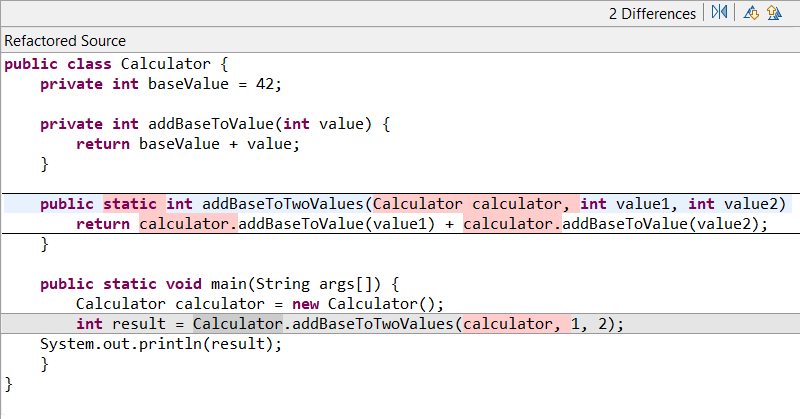Click the line 'private int baseValue = 42;'
The width and height of the screenshot is (800, 419).
point(161,84)
